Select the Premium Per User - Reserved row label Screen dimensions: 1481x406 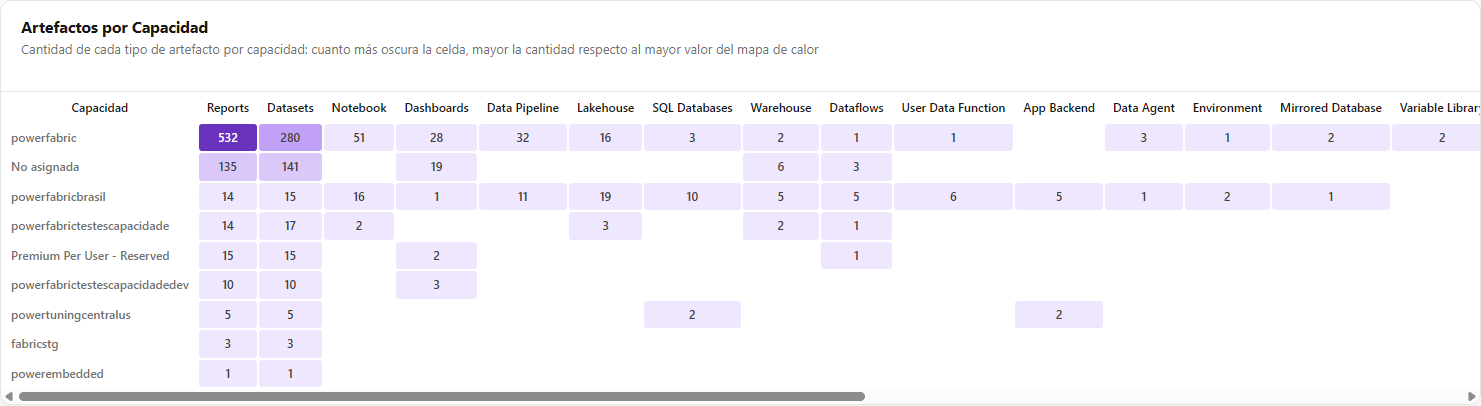click(x=90, y=256)
